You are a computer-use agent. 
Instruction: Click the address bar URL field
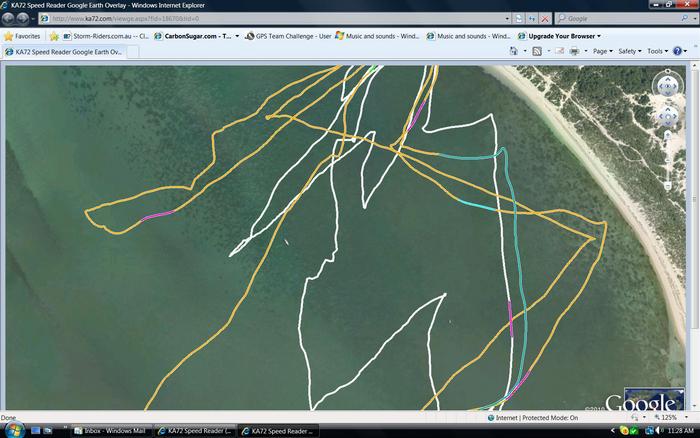(x=280, y=18)
